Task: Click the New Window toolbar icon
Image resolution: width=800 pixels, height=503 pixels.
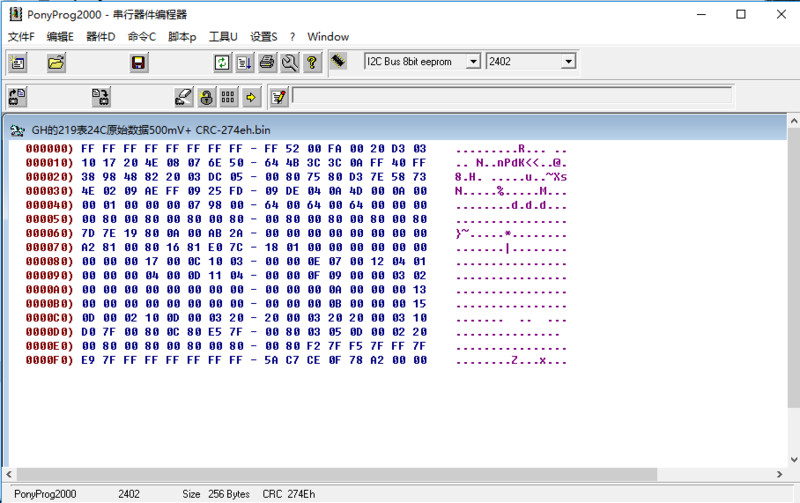Action: click(18, 63)
